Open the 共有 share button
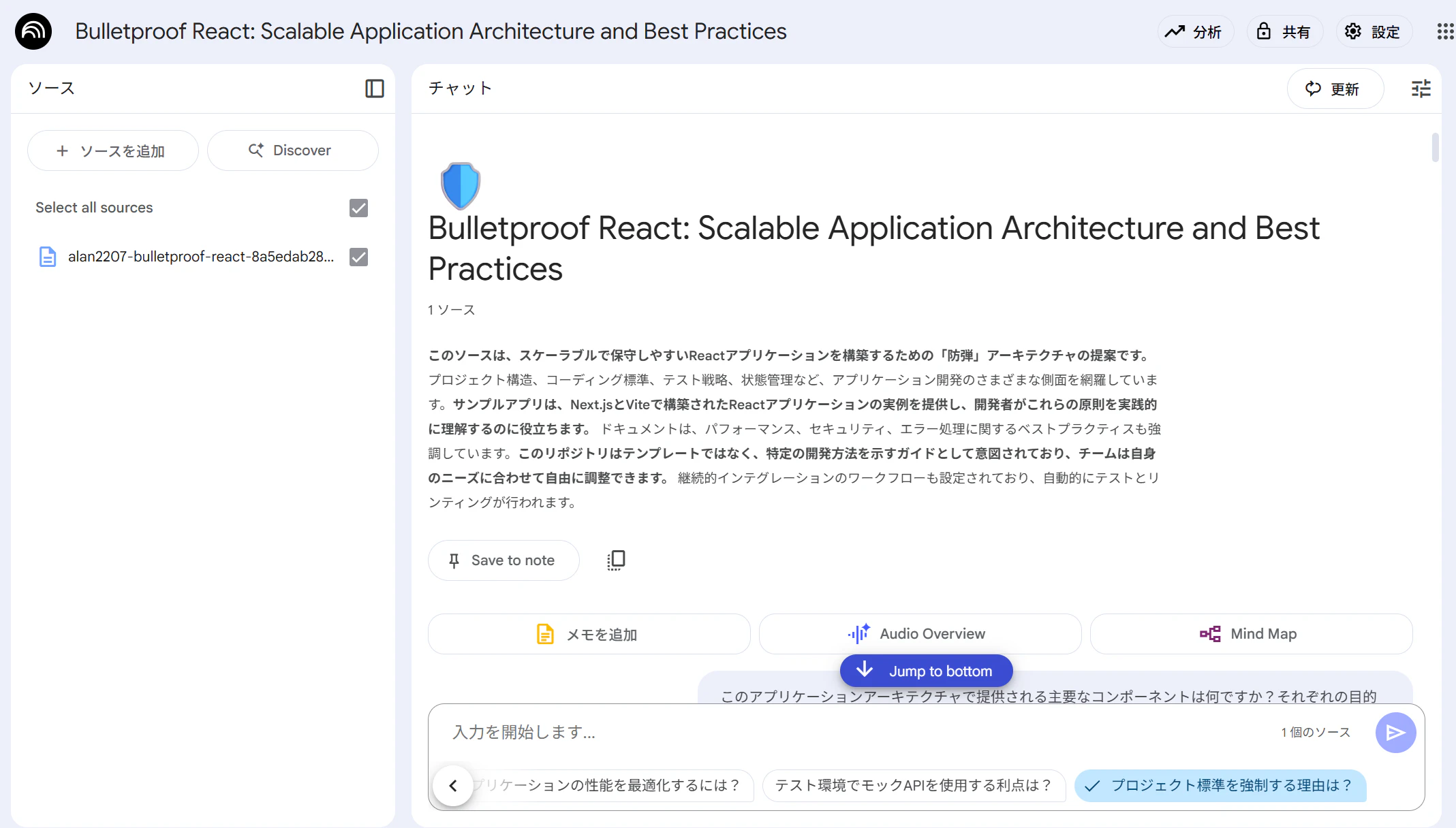The height and width of the screenshot is (828, 1456). click(x=1284, y=31)
